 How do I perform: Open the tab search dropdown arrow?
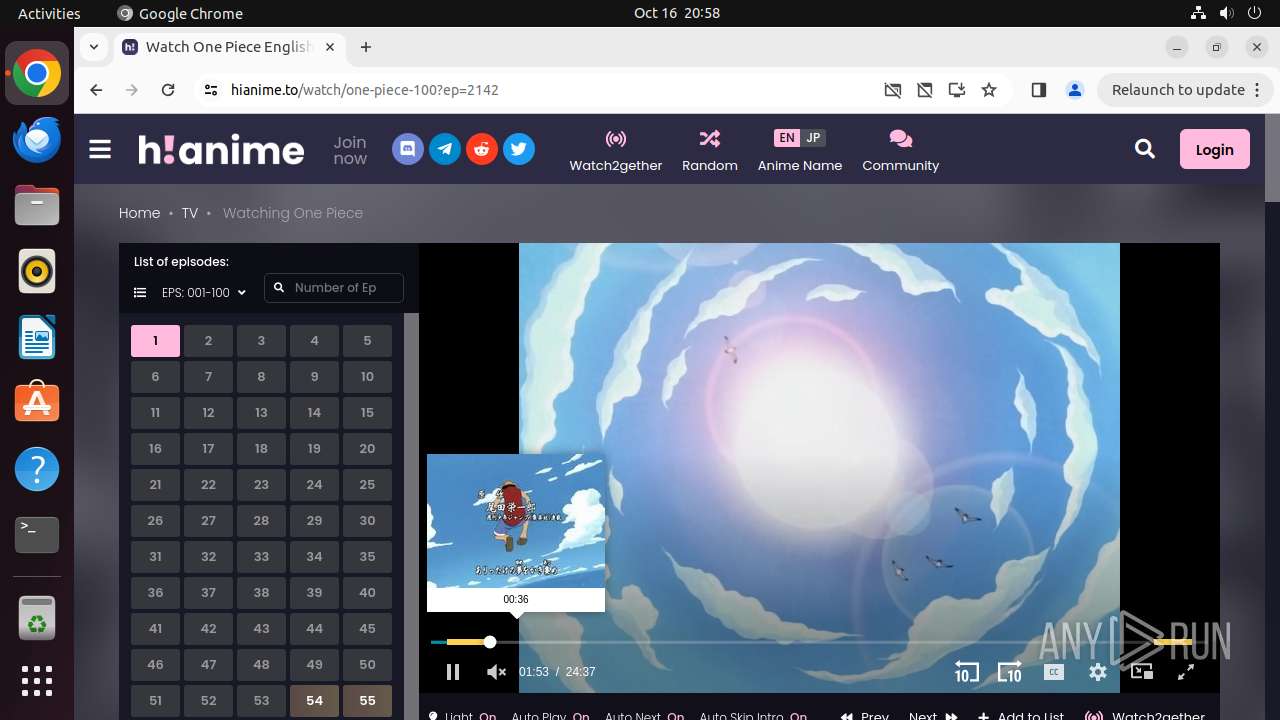[x=94, y=47]
